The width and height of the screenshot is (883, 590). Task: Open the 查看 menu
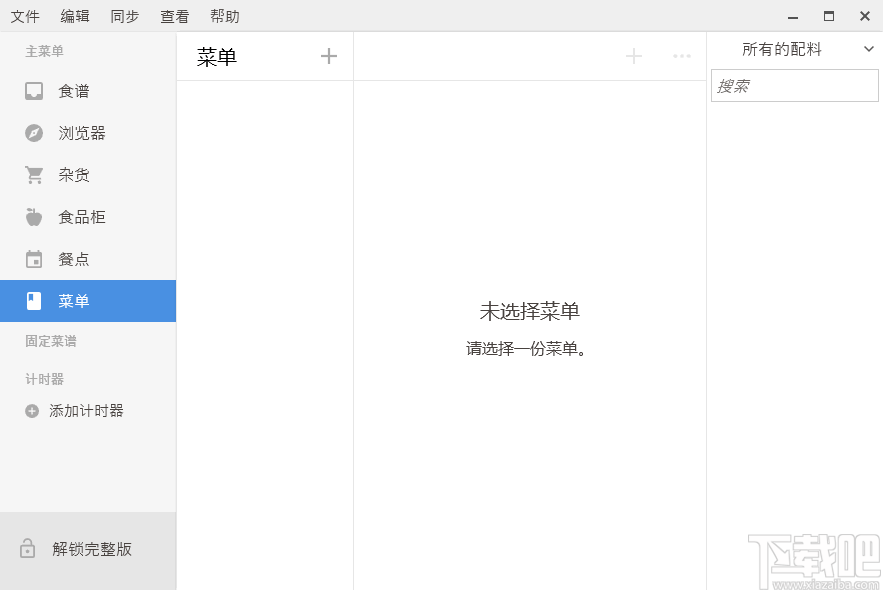coord(174,16)
